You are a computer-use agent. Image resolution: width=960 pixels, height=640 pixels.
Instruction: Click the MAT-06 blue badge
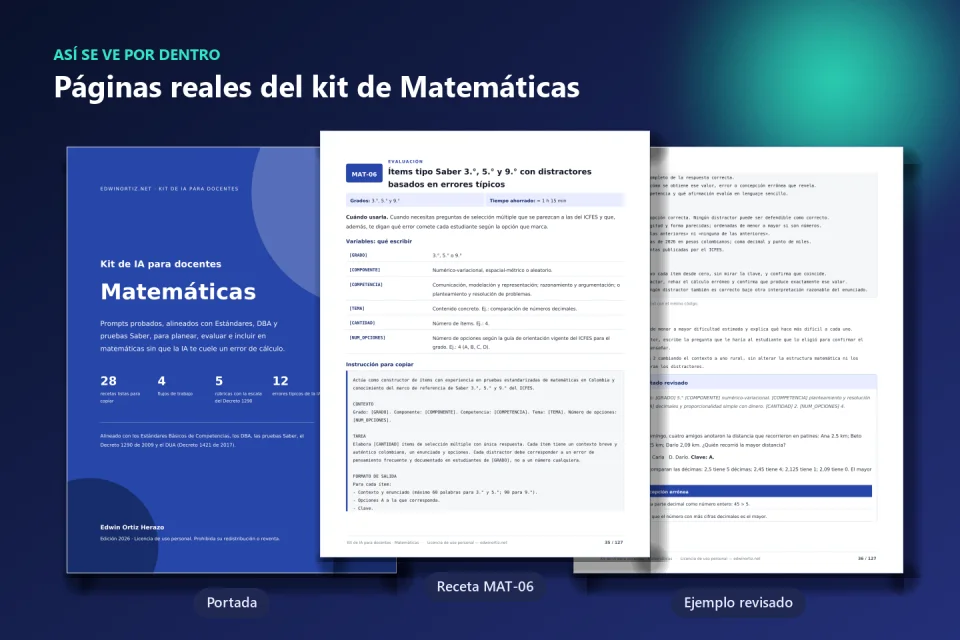pos(364,174)
